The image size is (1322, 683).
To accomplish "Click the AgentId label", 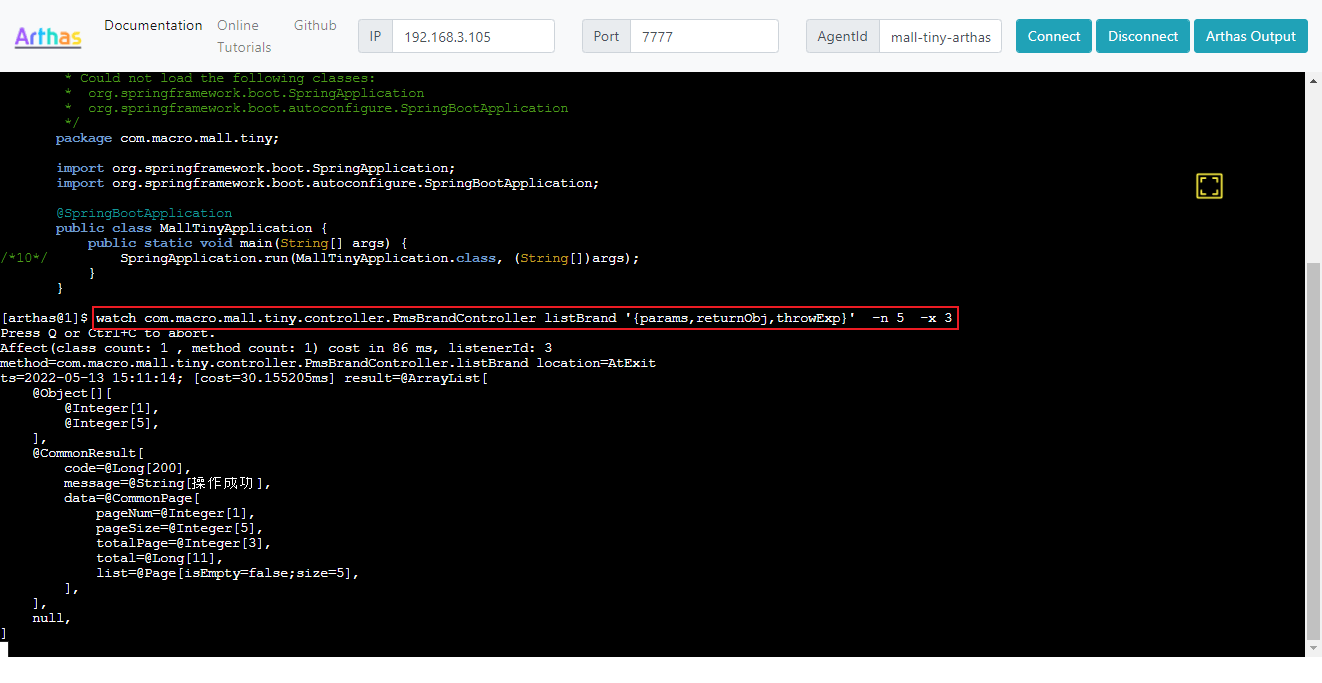I will [x=842, y=36].
